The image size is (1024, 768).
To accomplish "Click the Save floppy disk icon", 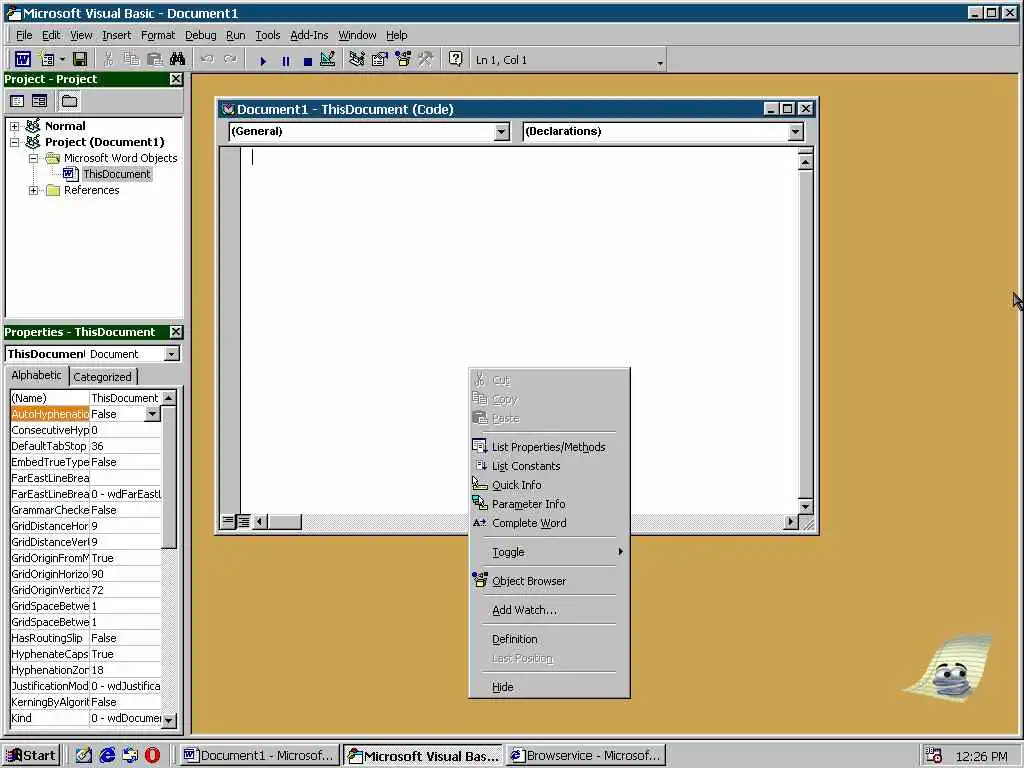I will (x=80, y=59).
